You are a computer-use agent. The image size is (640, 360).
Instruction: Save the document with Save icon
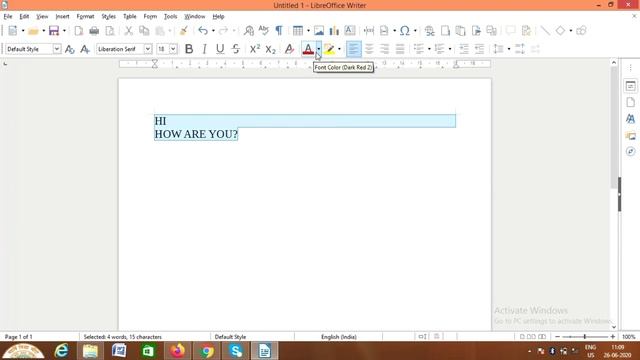click(x=54, y=31)
